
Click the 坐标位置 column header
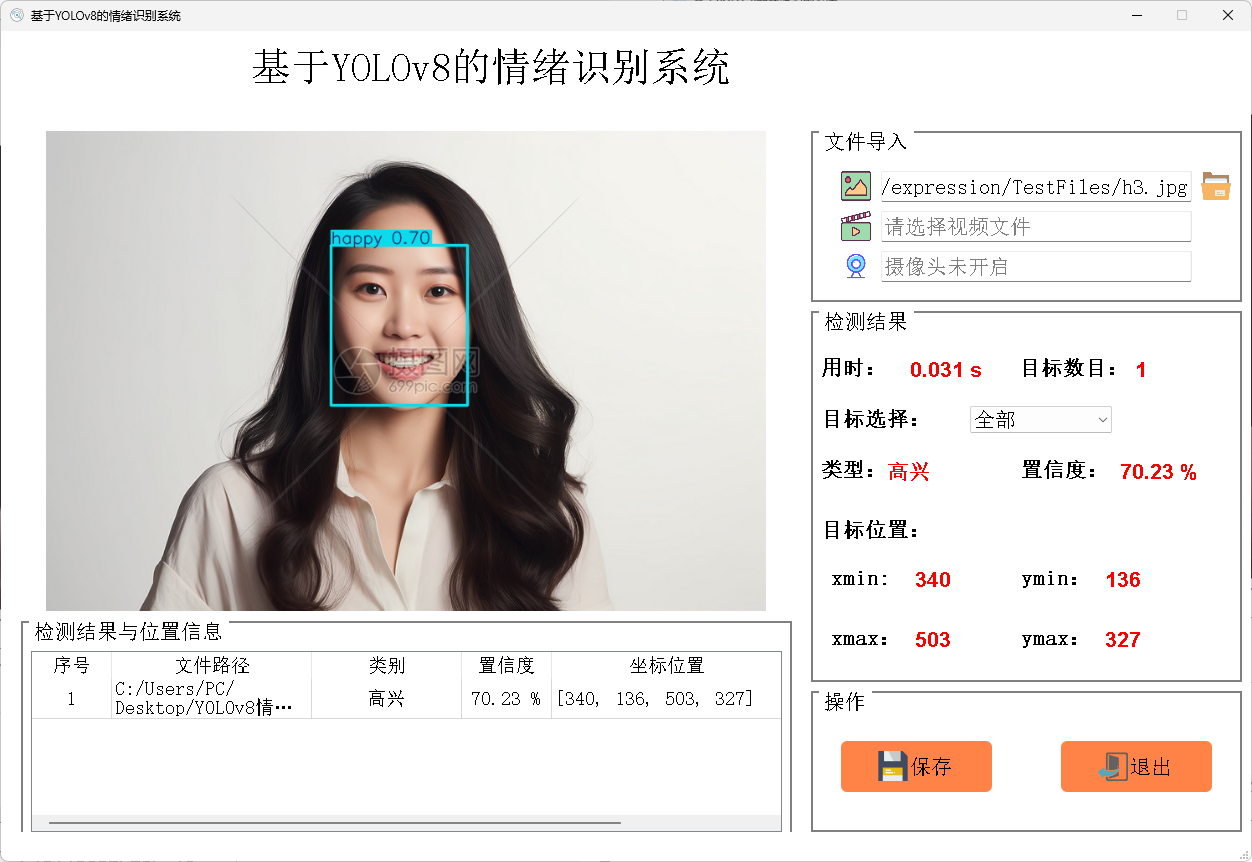pos(665,665)
